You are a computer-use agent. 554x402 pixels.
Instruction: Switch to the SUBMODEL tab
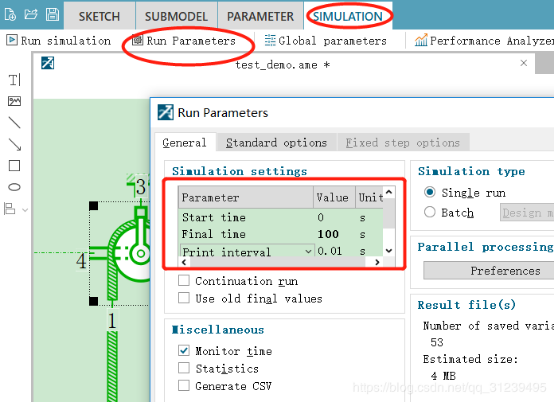(176, 16)
